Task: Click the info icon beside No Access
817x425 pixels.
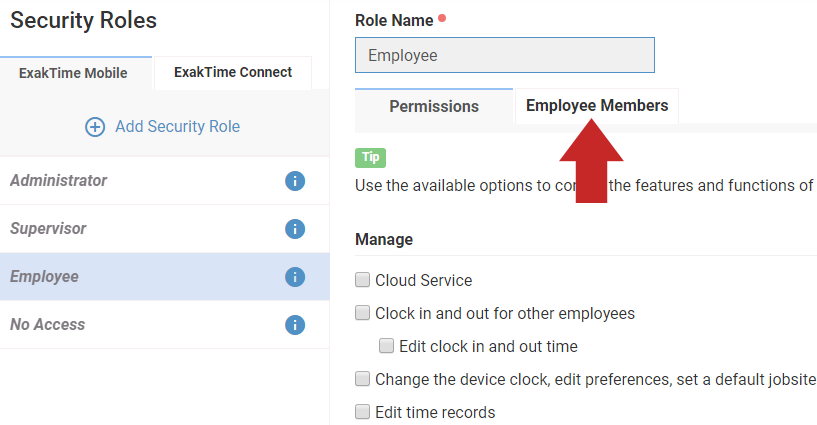Action: pyautogui.click(x=295, y=325)
